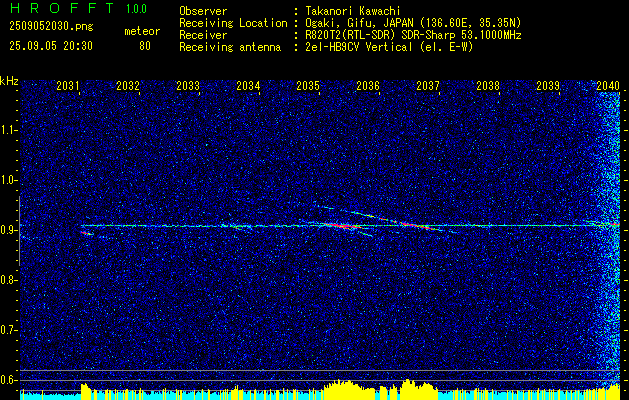Click the Observer name Takanori Kawachi

click(351, 11)
